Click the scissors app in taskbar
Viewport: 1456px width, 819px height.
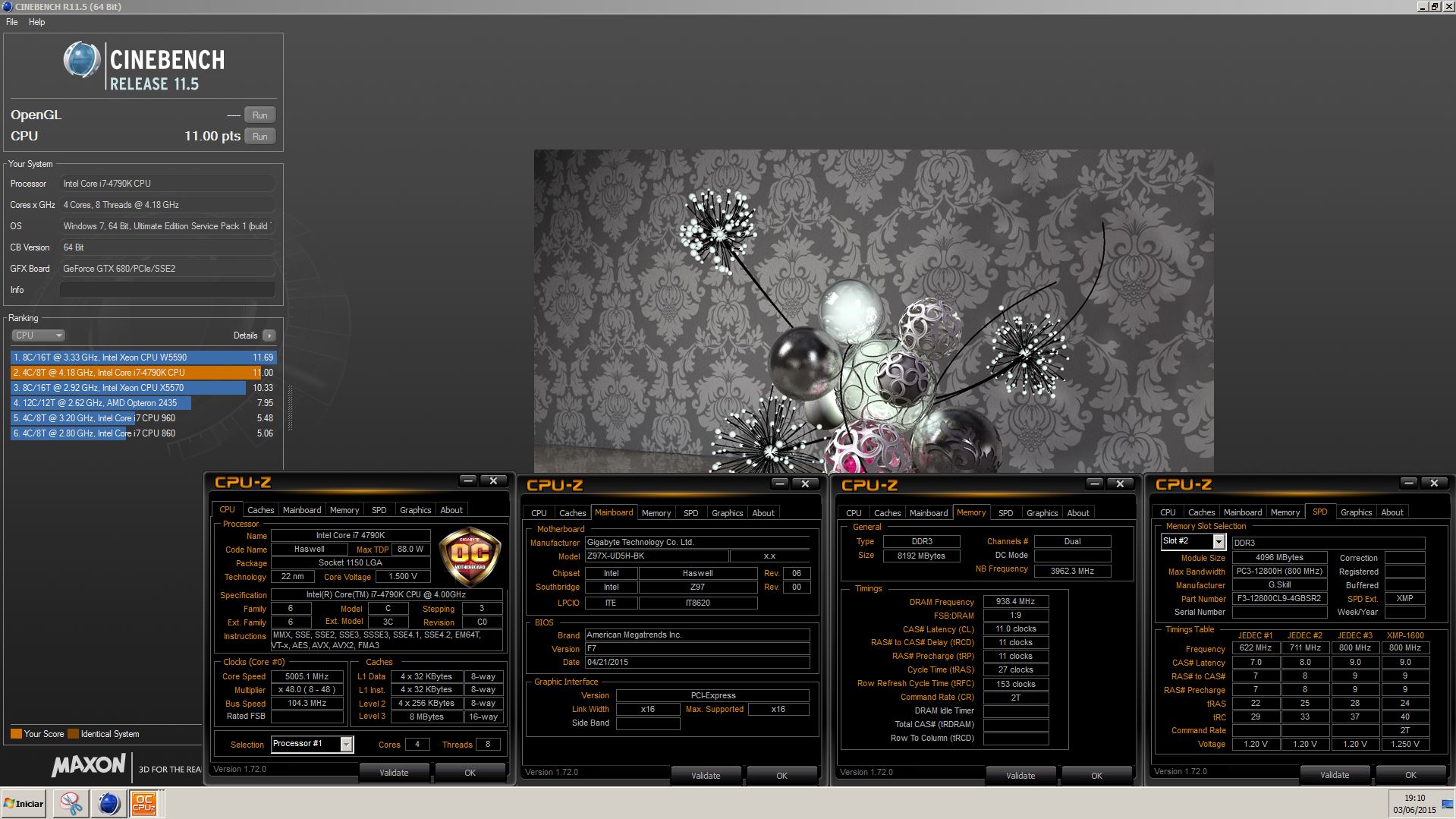[71, 803]
